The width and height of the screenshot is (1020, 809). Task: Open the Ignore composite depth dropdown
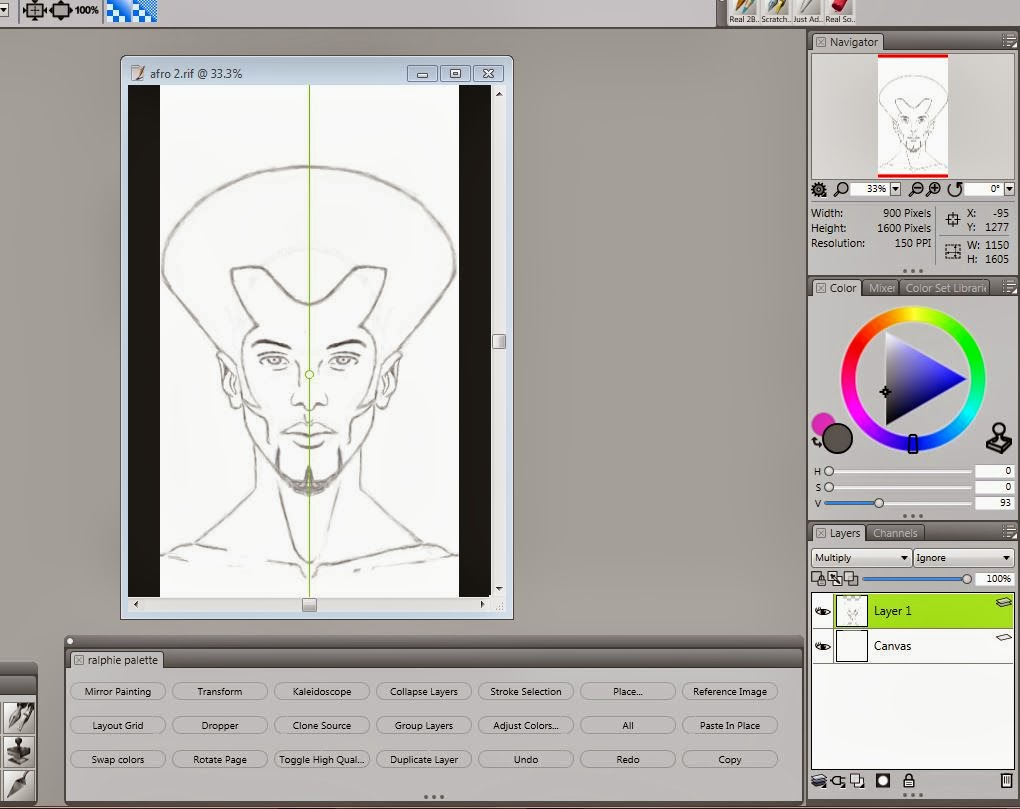(962, 557)
